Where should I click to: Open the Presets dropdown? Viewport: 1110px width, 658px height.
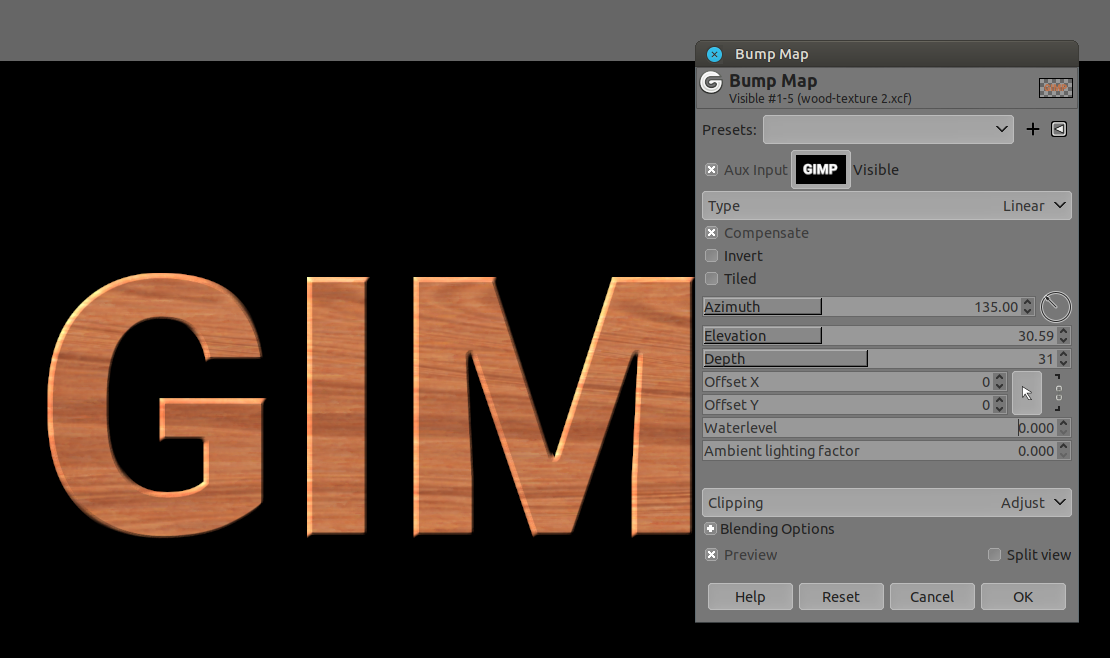888,130
